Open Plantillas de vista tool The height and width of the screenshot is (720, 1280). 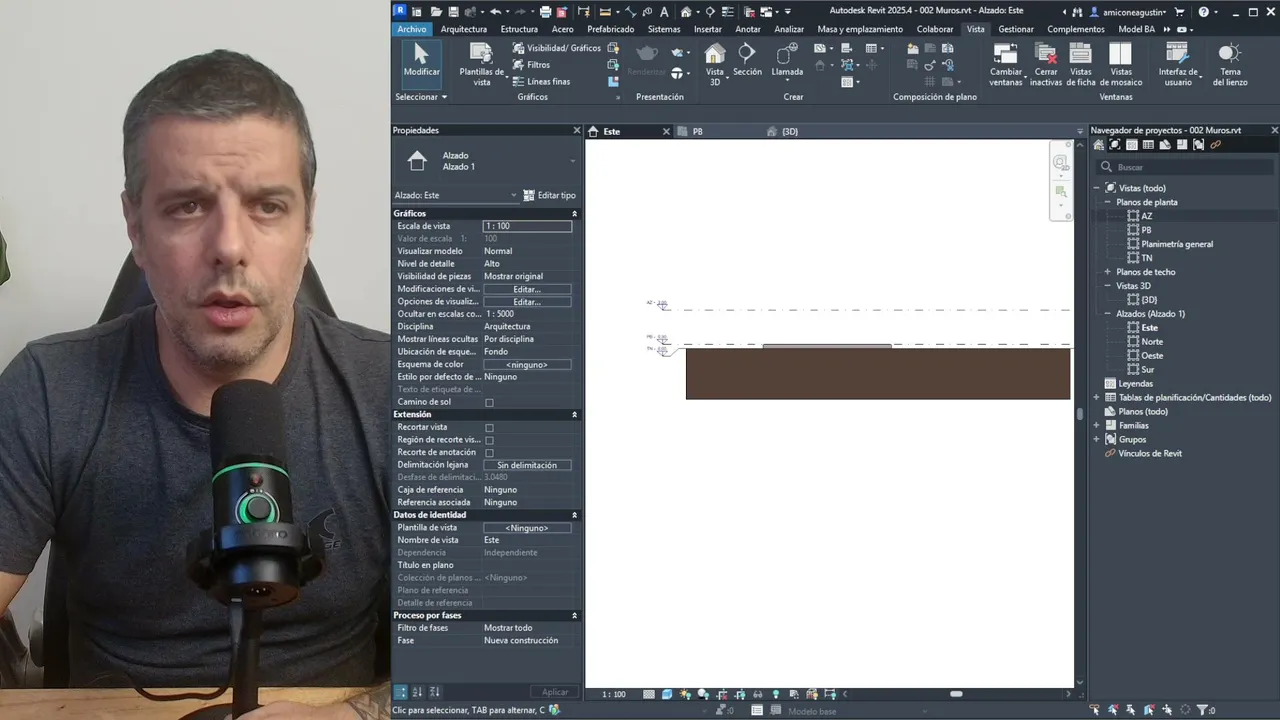(481, 62)
